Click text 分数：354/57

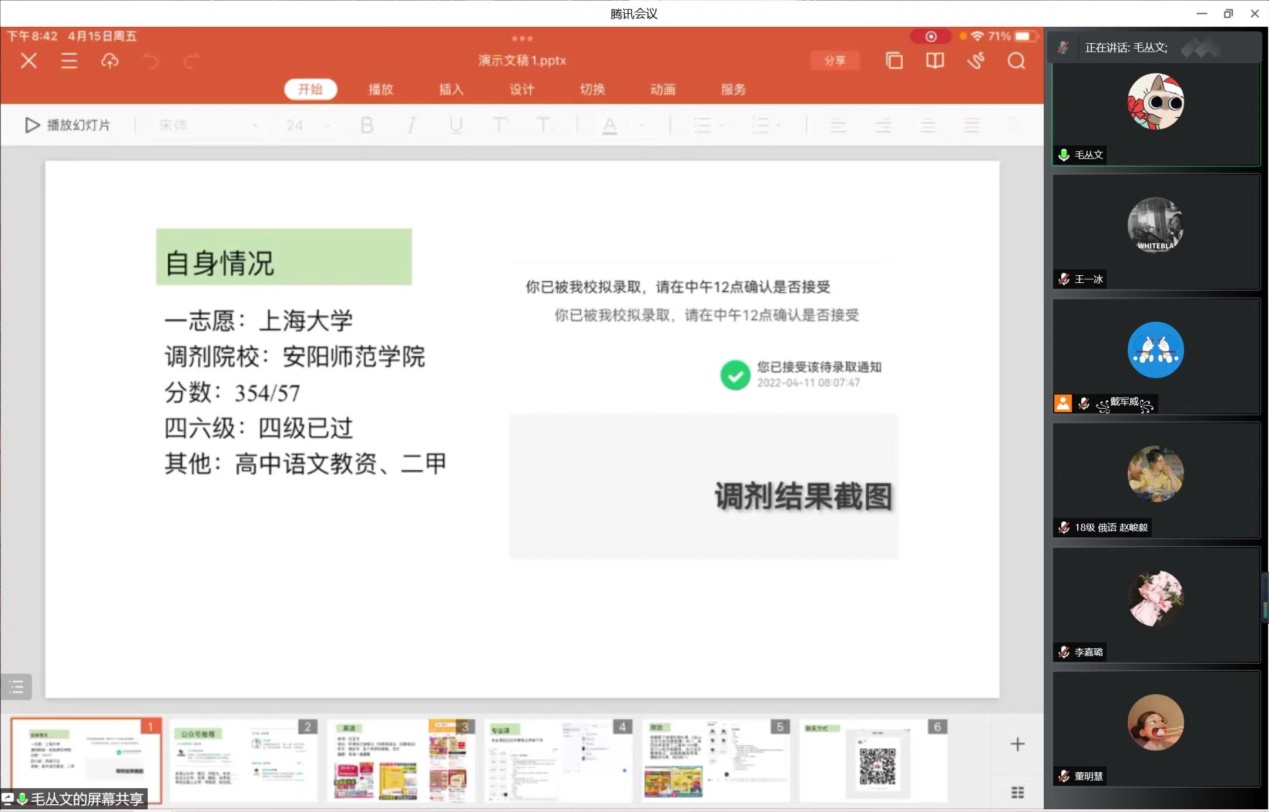tap(232, 393)
